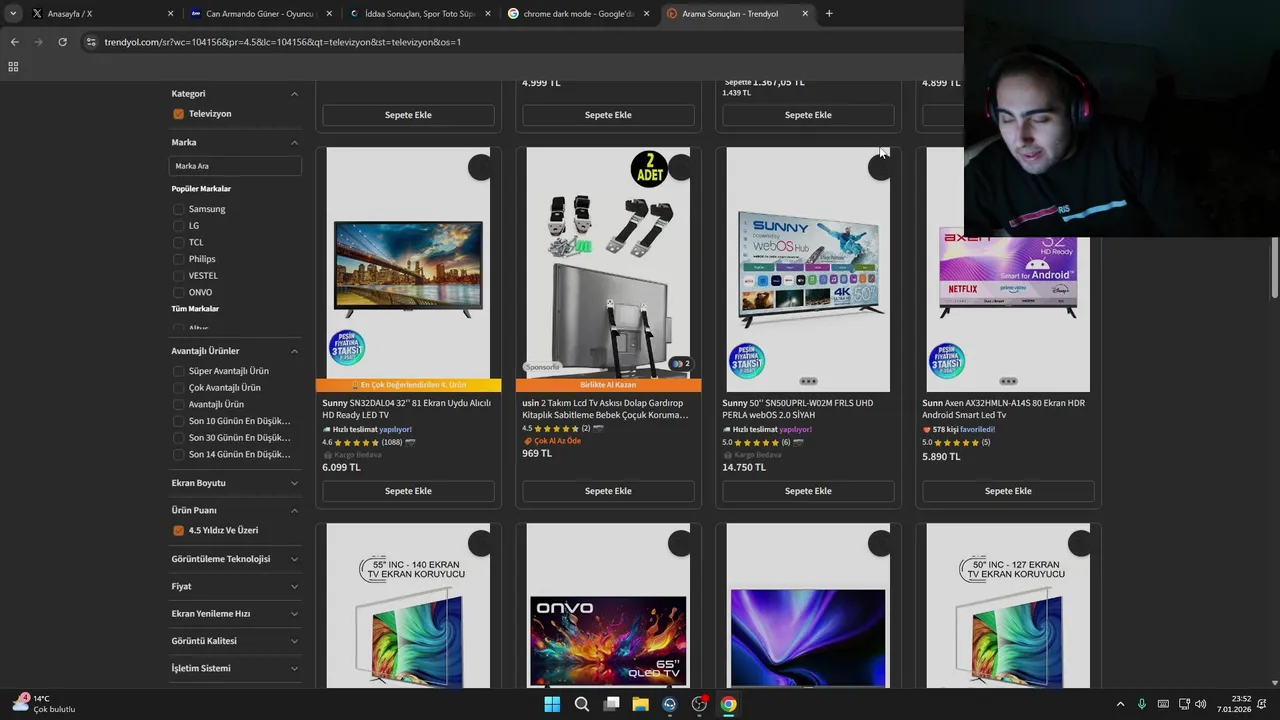Screen dimensions: 1280x720
Task: Check the Philips brand filter
Action: click(x=178, y=259)
